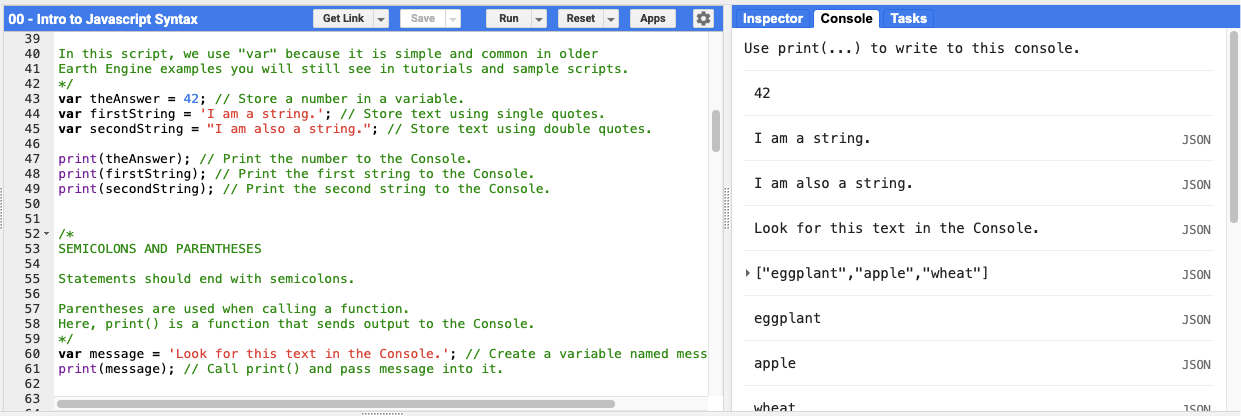Click the console panel vertical scrollbar

click(1234, 125)
